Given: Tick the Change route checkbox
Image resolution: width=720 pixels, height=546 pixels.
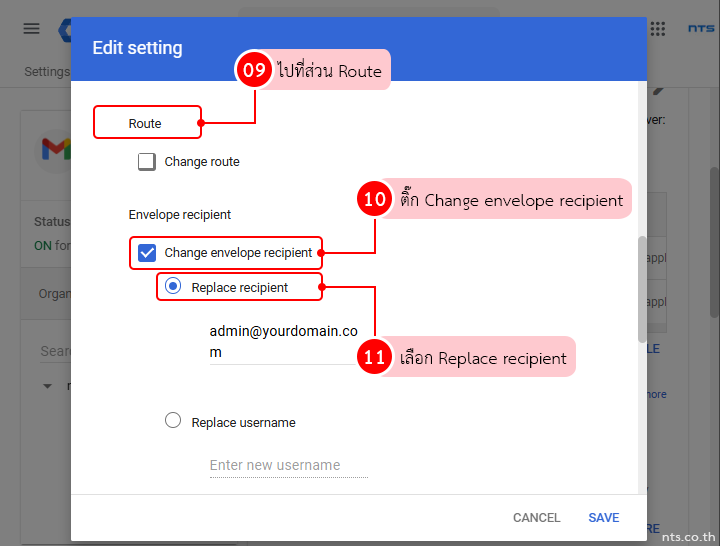Looking at the screenshot, I should pyautogui.click(x=147, y=162).
